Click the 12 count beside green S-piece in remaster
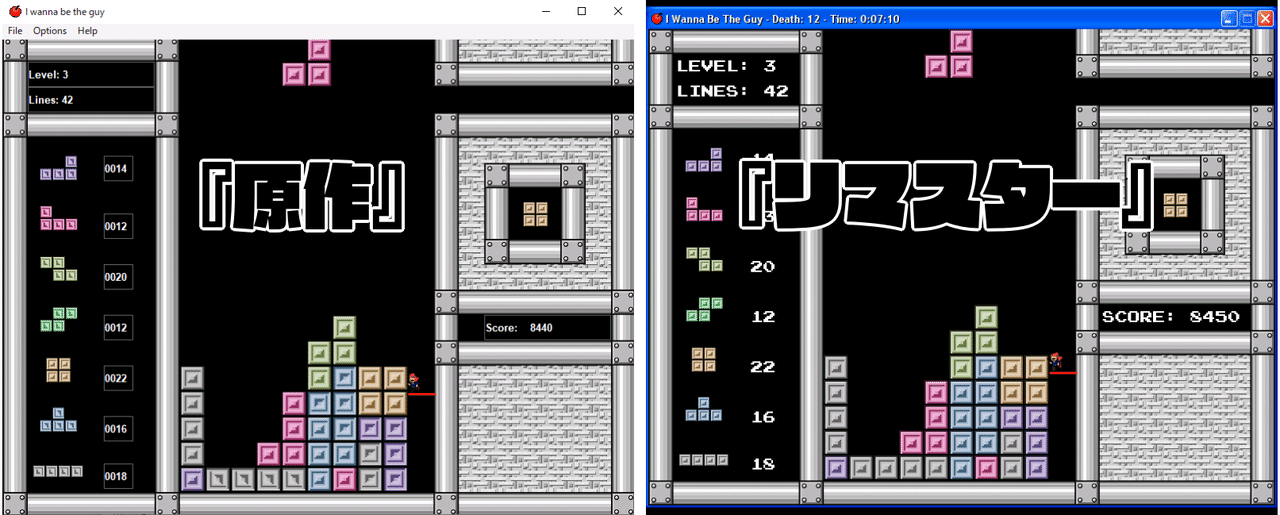 point(762,316)
